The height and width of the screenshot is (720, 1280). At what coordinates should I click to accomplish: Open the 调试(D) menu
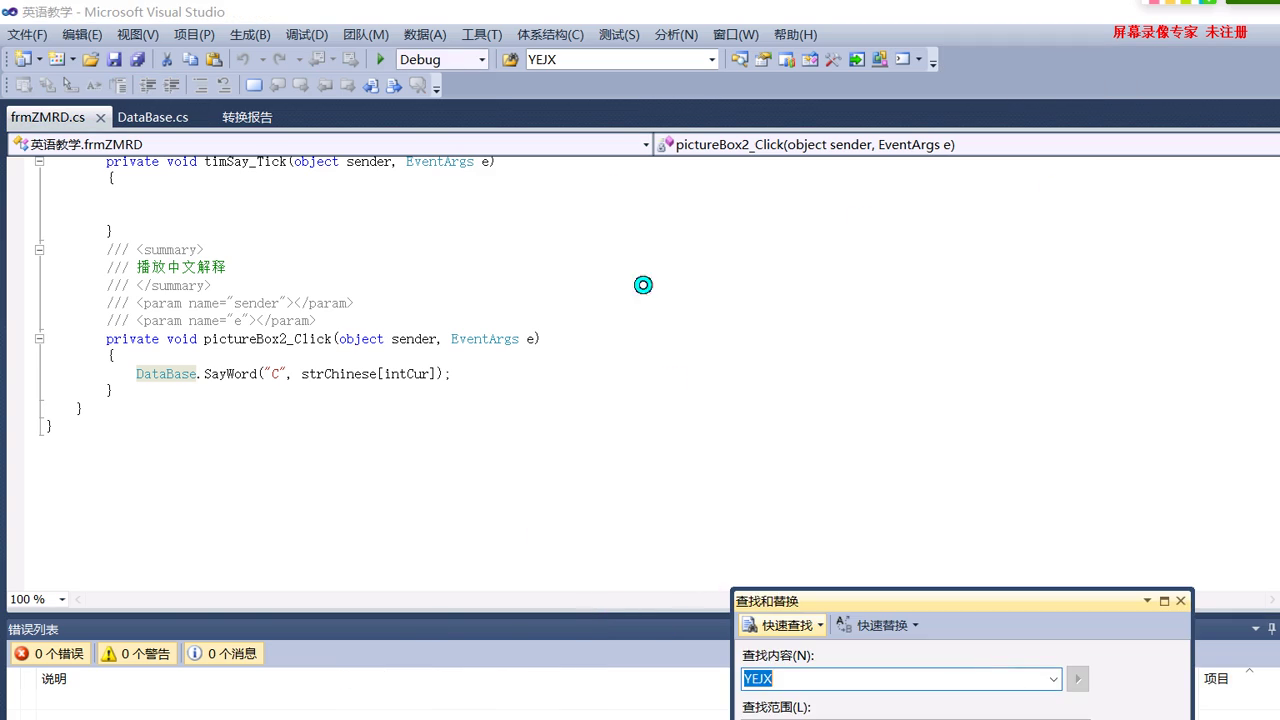tap(307, 34)
